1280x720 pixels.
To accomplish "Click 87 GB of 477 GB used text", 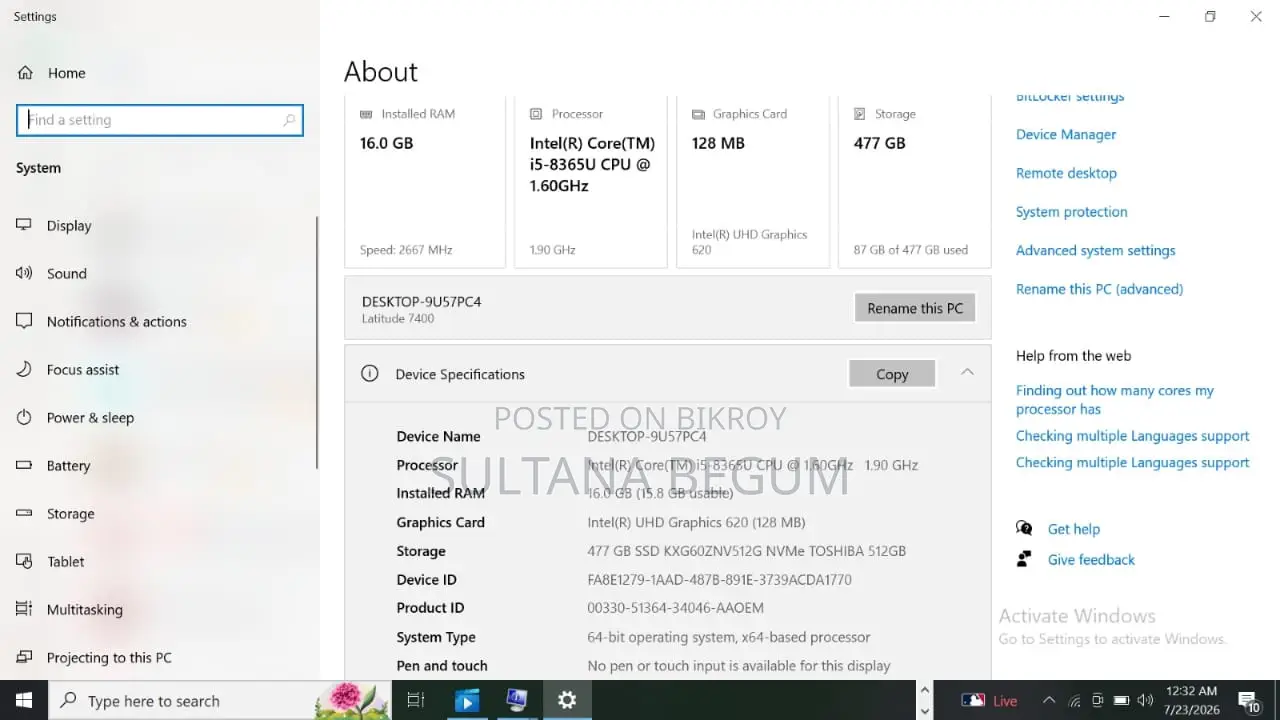I will [910, 250].
